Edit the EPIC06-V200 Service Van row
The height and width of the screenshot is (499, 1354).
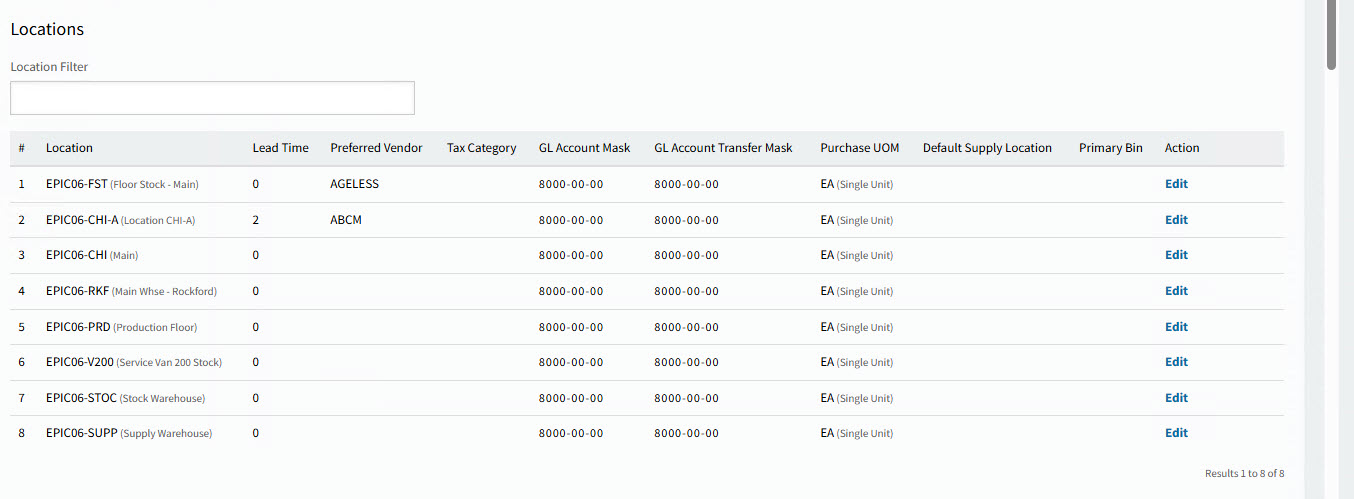coord(1176,362)
